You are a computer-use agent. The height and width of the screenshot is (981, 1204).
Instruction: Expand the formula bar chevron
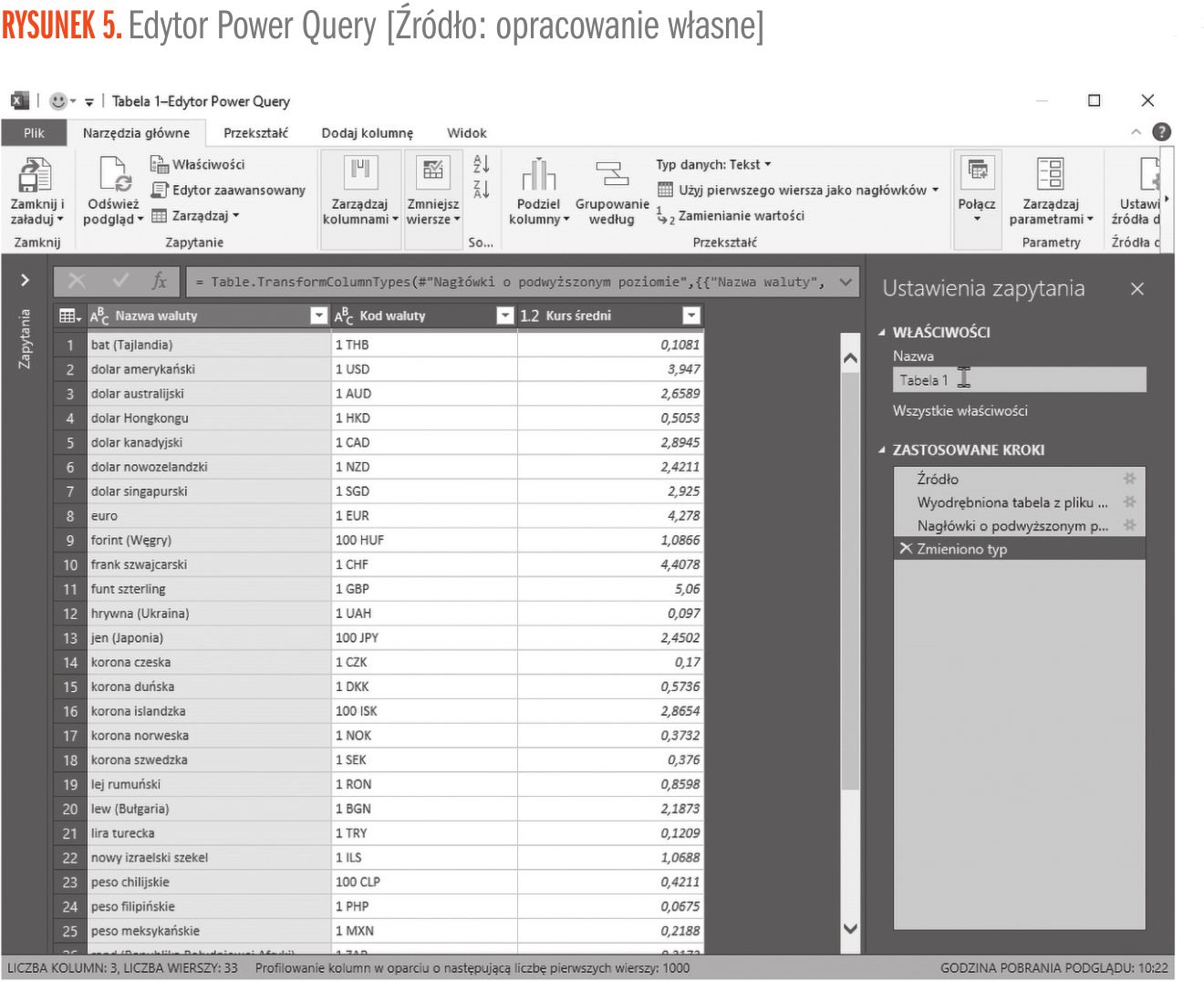846,282
